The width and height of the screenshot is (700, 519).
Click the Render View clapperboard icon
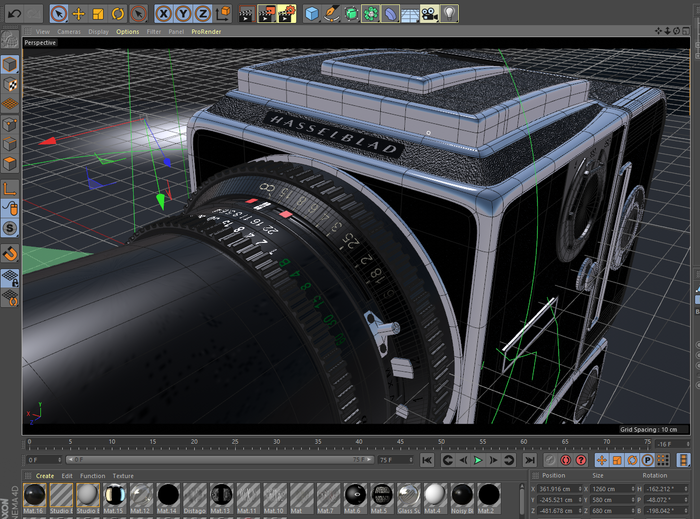[246, 14]
